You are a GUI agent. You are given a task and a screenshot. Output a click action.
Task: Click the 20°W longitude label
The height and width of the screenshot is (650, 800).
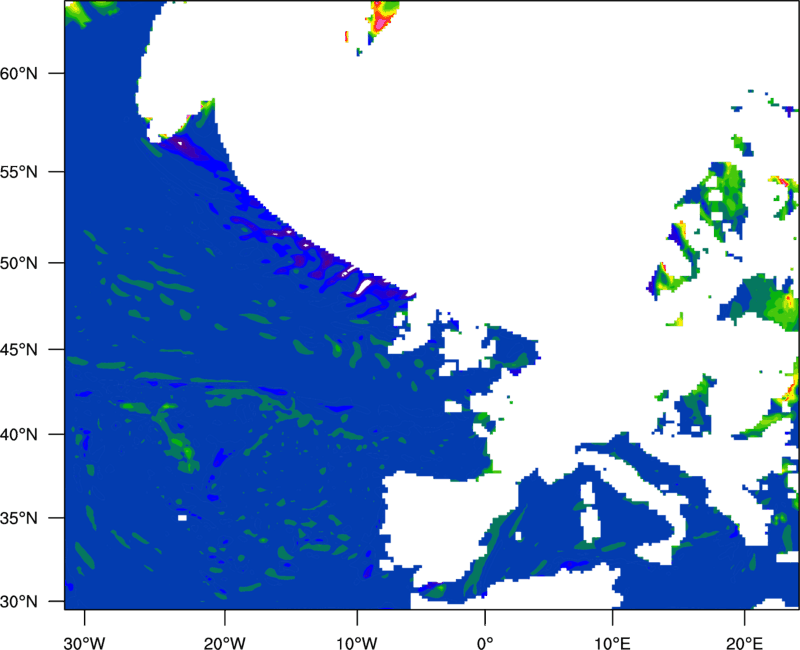pyautogui.click(x=225, y=643)
